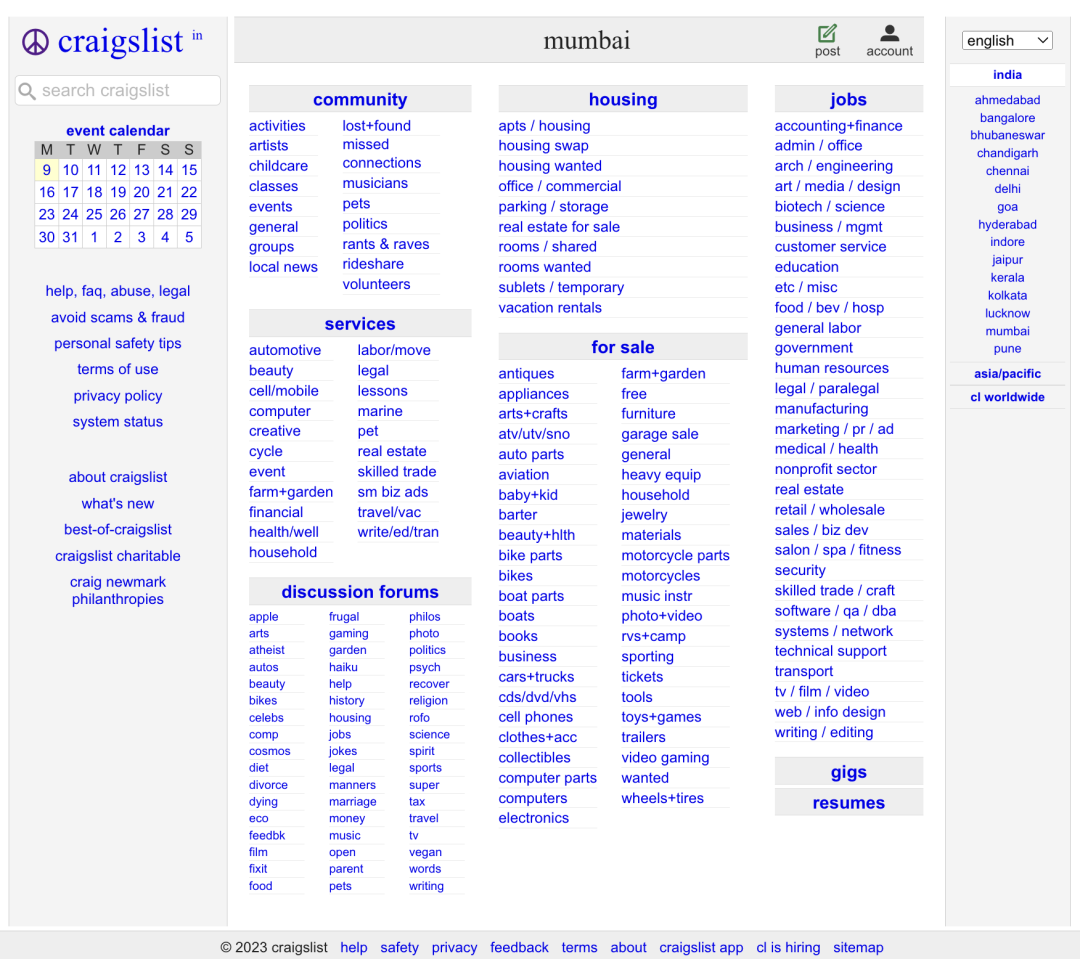Open craig newmark philanthropies link

click(x=118, y=591)
